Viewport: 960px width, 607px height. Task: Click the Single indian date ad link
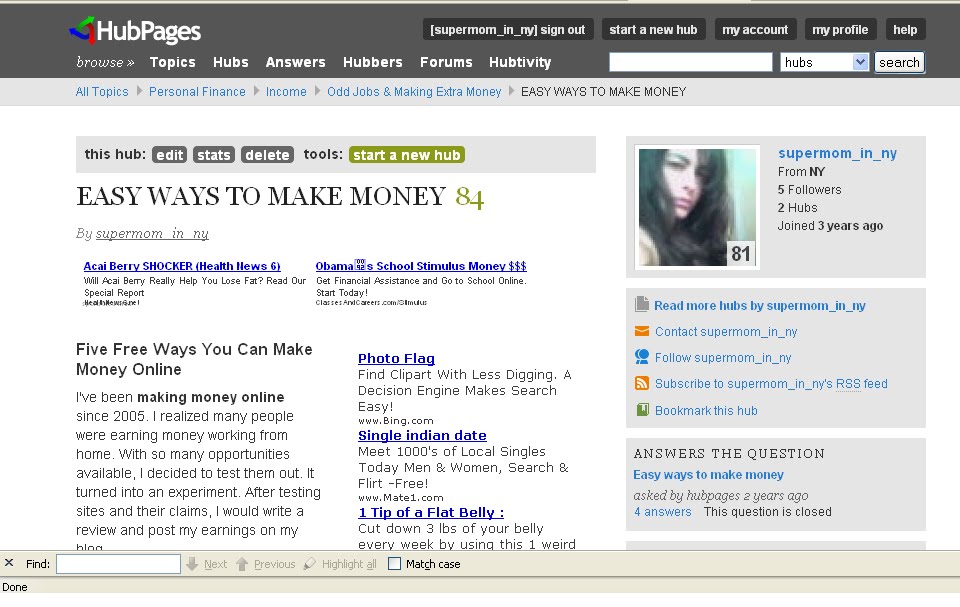pos(422,435)
